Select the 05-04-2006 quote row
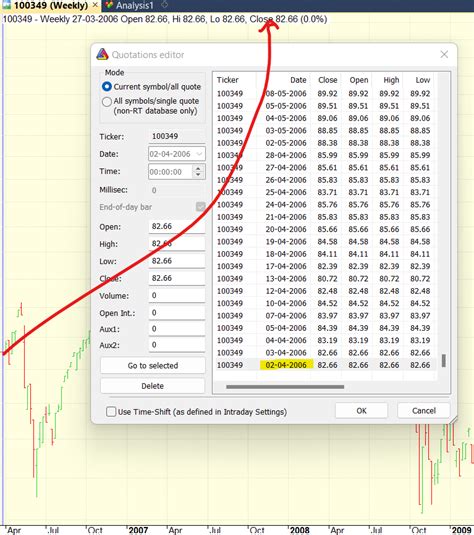 click(325, 328)
